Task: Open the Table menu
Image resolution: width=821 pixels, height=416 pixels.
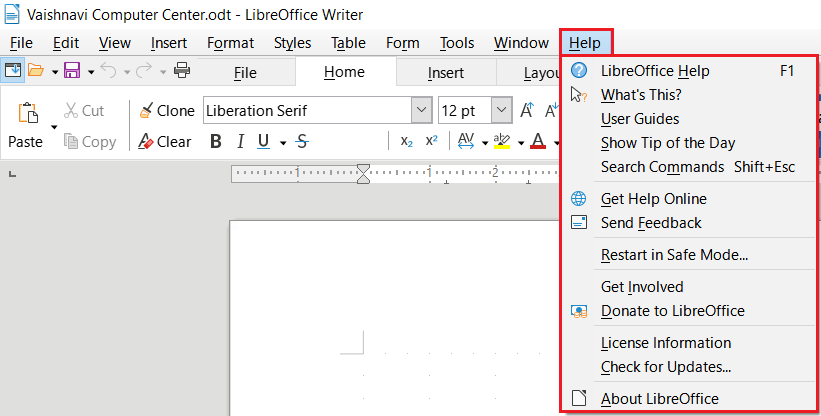Action: click(x=348, y=43)
